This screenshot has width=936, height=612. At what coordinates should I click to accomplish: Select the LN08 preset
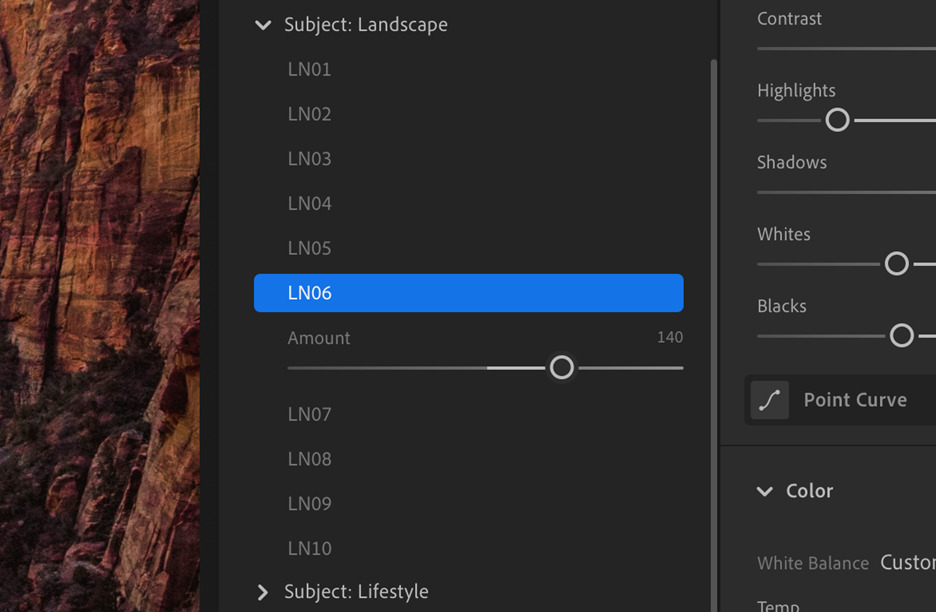[309, 458]
